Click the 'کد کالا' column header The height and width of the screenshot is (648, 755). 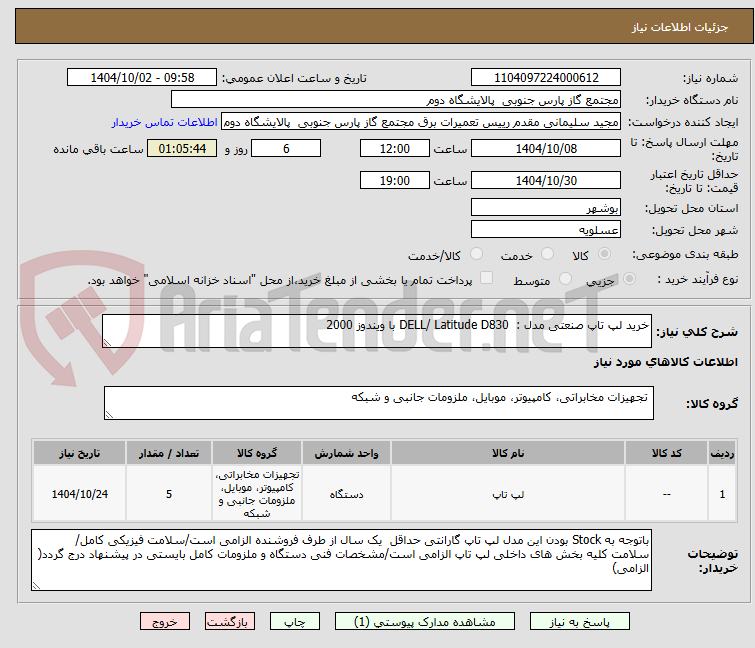(666, 453)
